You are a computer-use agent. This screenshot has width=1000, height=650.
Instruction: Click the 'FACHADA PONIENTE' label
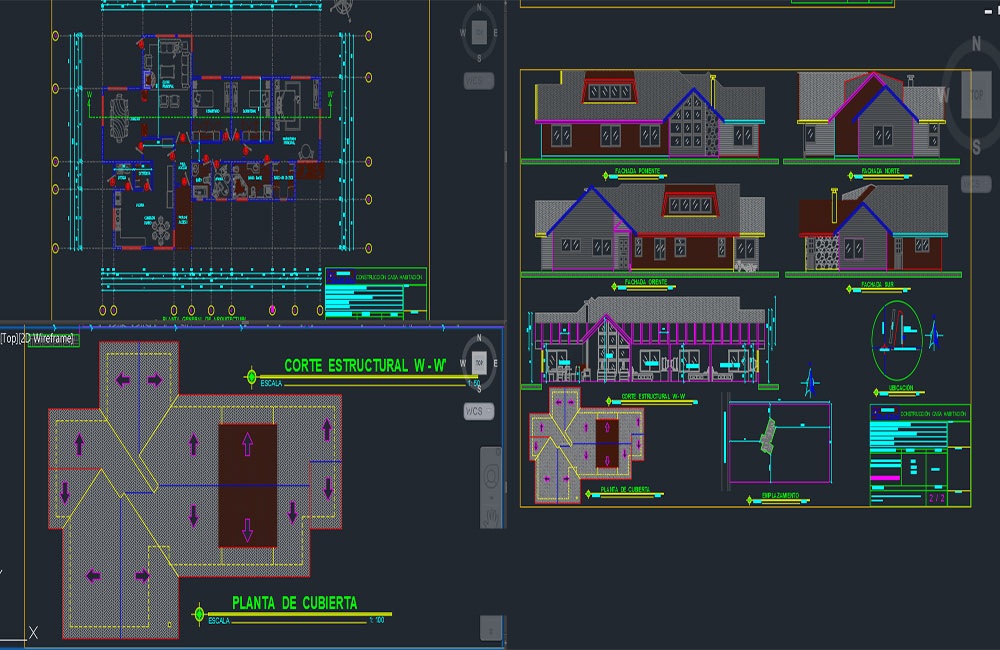point(636,171)
